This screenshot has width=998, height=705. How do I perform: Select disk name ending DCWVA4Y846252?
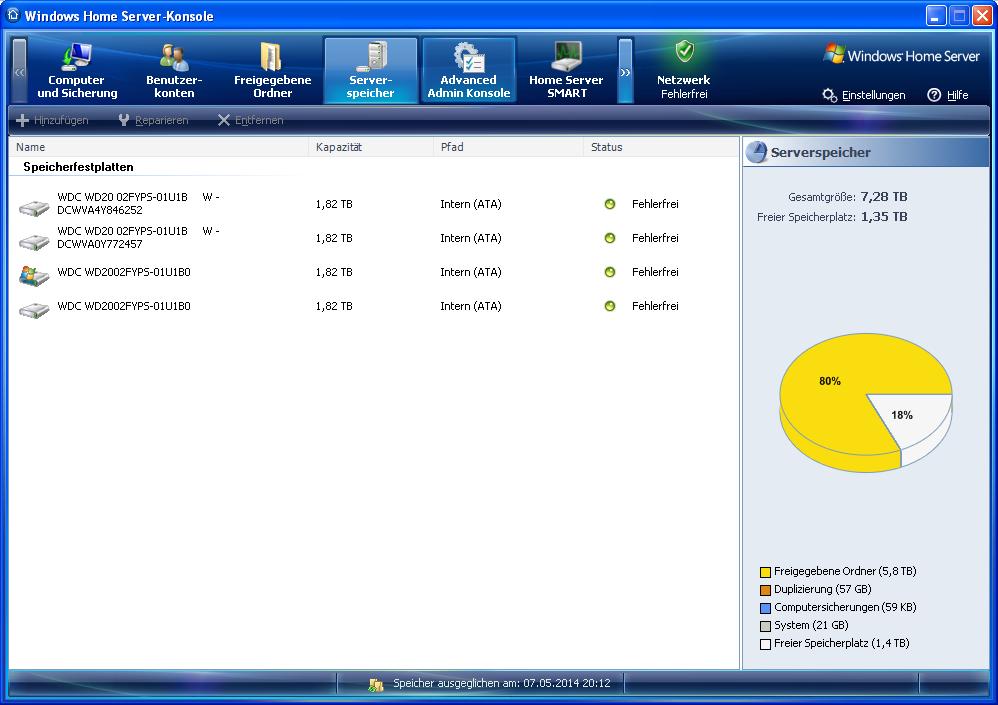[x=138, y=204]
